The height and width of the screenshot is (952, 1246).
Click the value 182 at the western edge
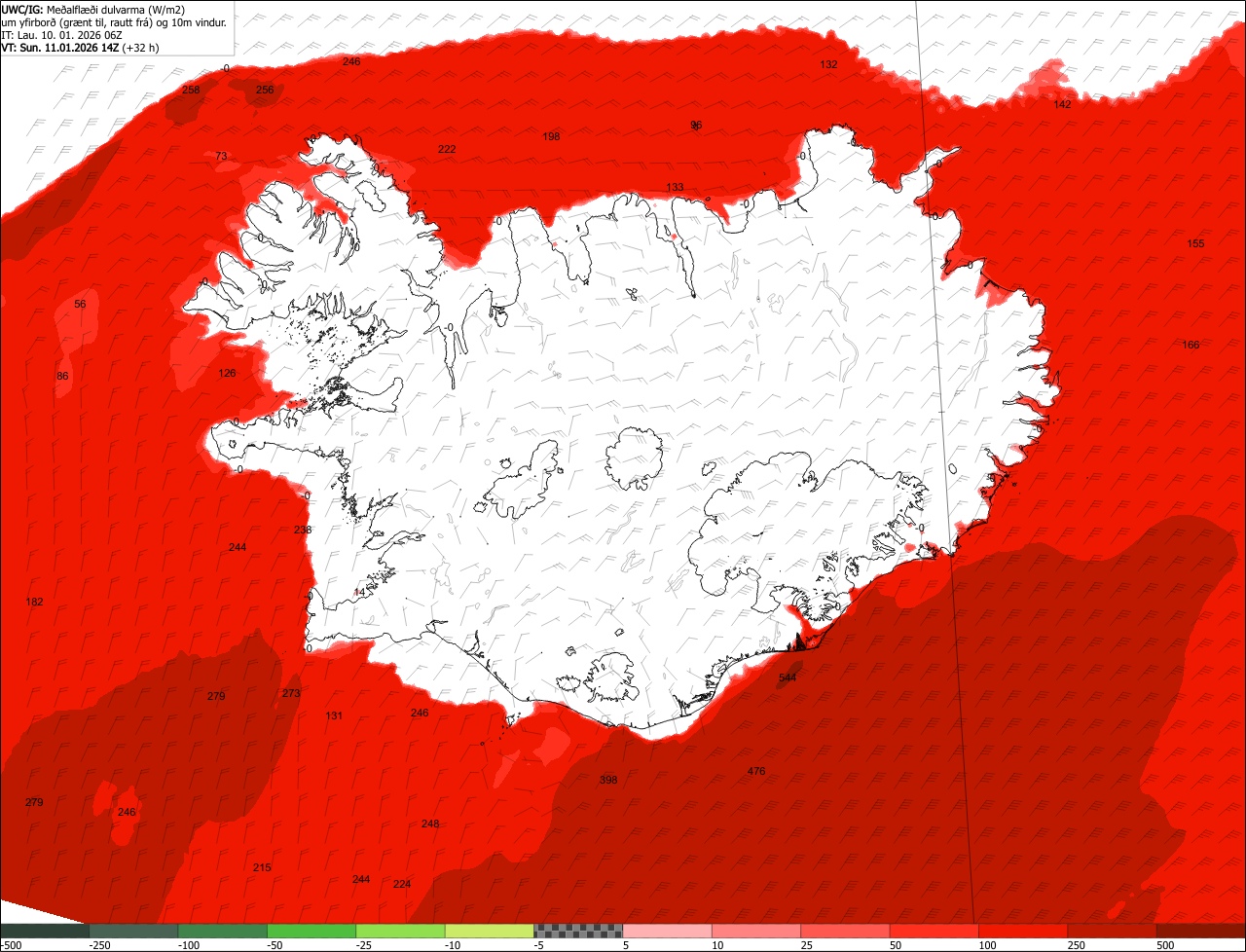pos(34,602)
